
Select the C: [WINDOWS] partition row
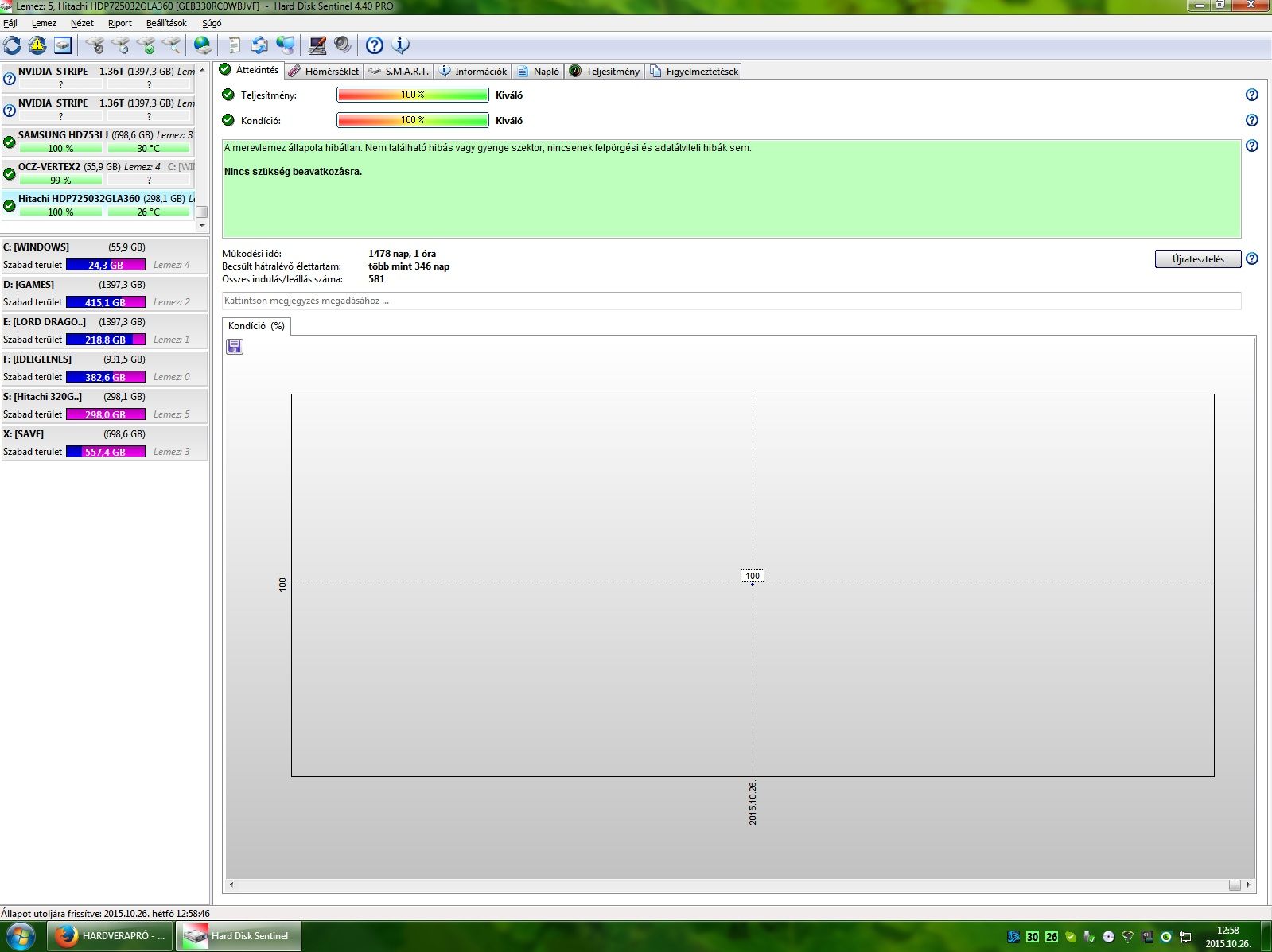104,256
